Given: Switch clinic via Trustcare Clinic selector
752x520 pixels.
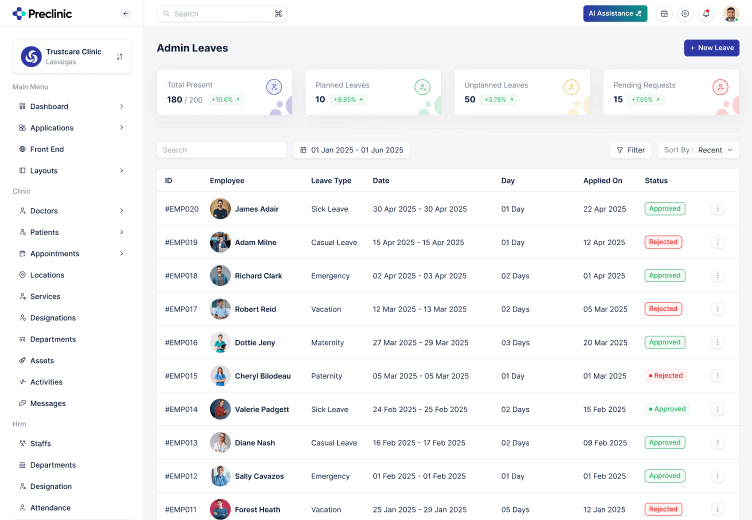Looking at the screenshot, I should point(72,57).
